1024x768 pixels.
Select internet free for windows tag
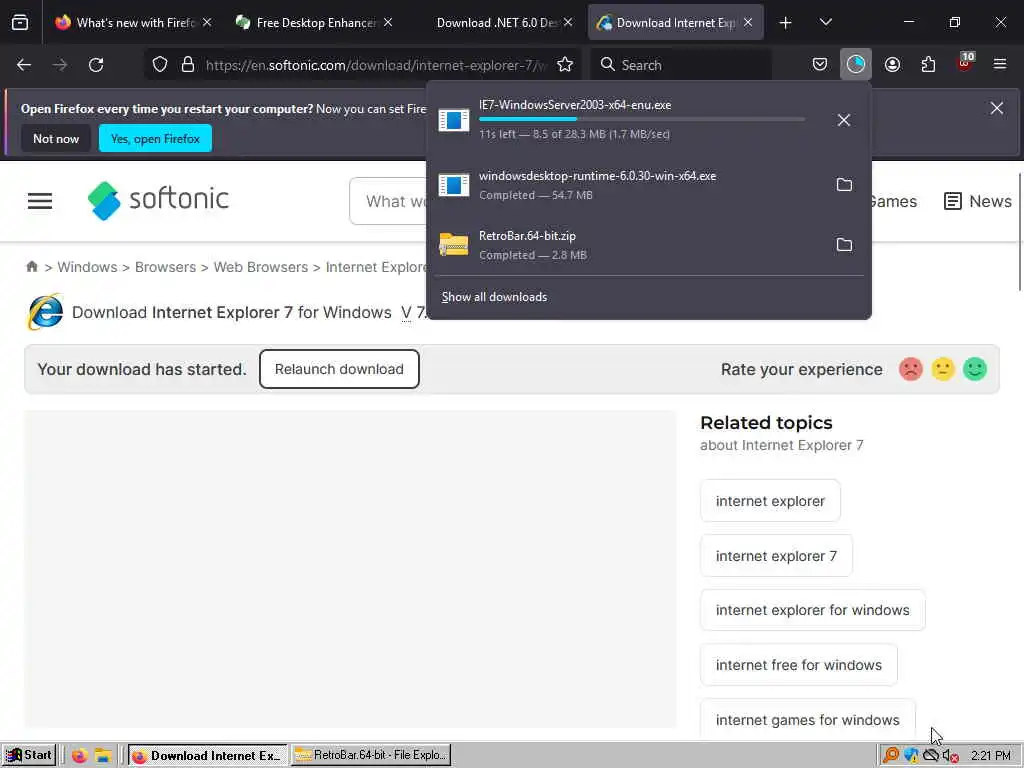click(799, 665)
